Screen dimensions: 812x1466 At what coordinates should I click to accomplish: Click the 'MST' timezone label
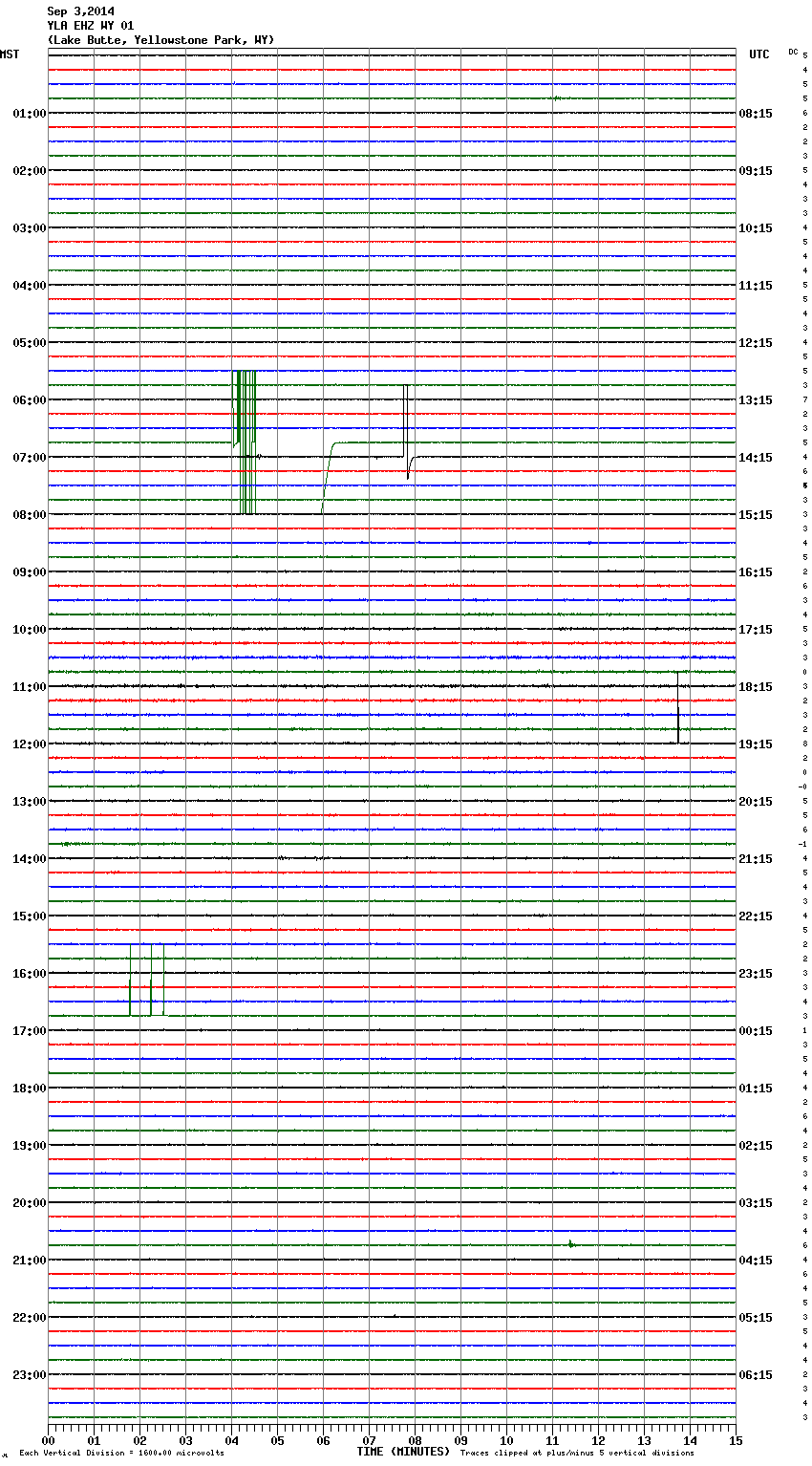click(x=10, y=54)
